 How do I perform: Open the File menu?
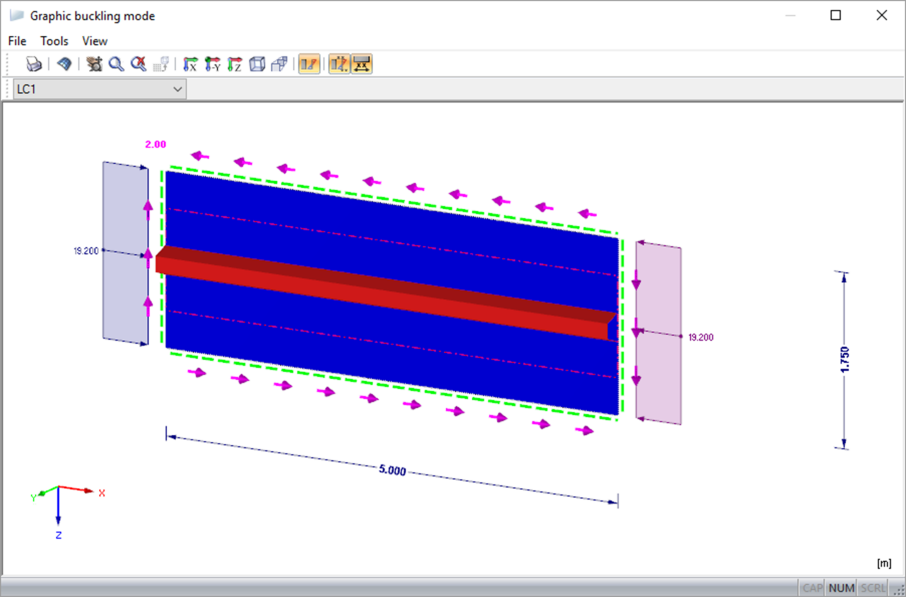coord(16,41)
